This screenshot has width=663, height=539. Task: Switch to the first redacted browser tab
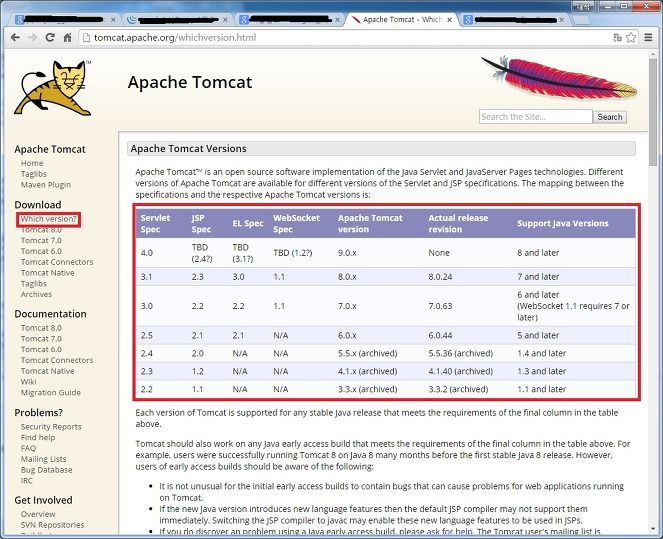click(64, 19)
